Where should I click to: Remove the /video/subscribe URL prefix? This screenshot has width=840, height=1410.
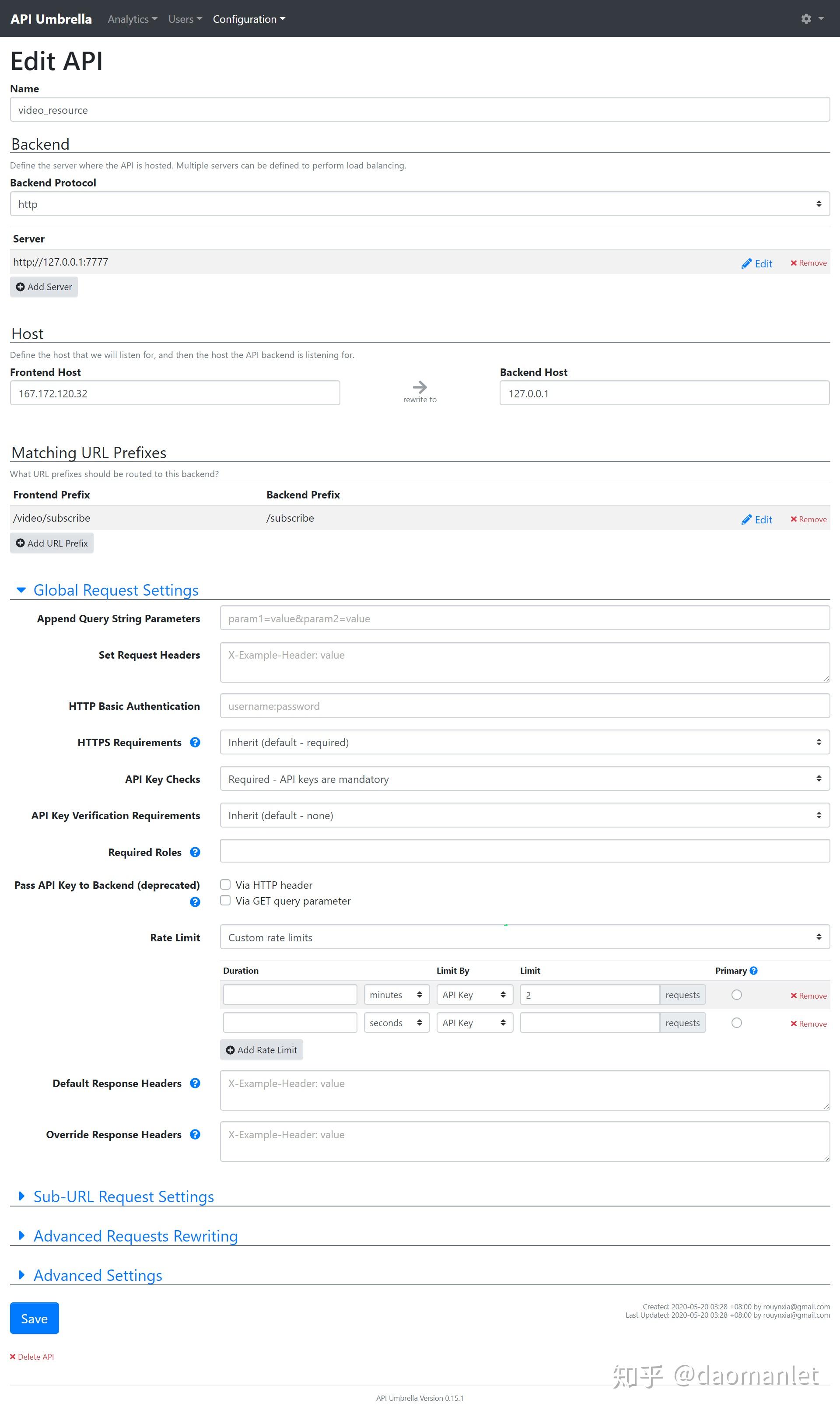808,519
